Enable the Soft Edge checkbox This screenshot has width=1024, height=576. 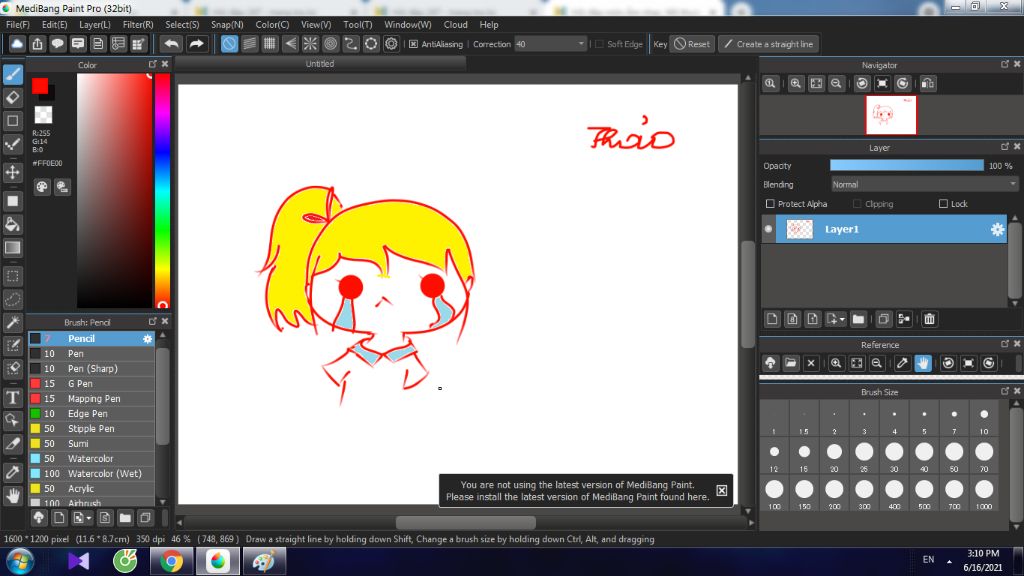click(599, 44)
